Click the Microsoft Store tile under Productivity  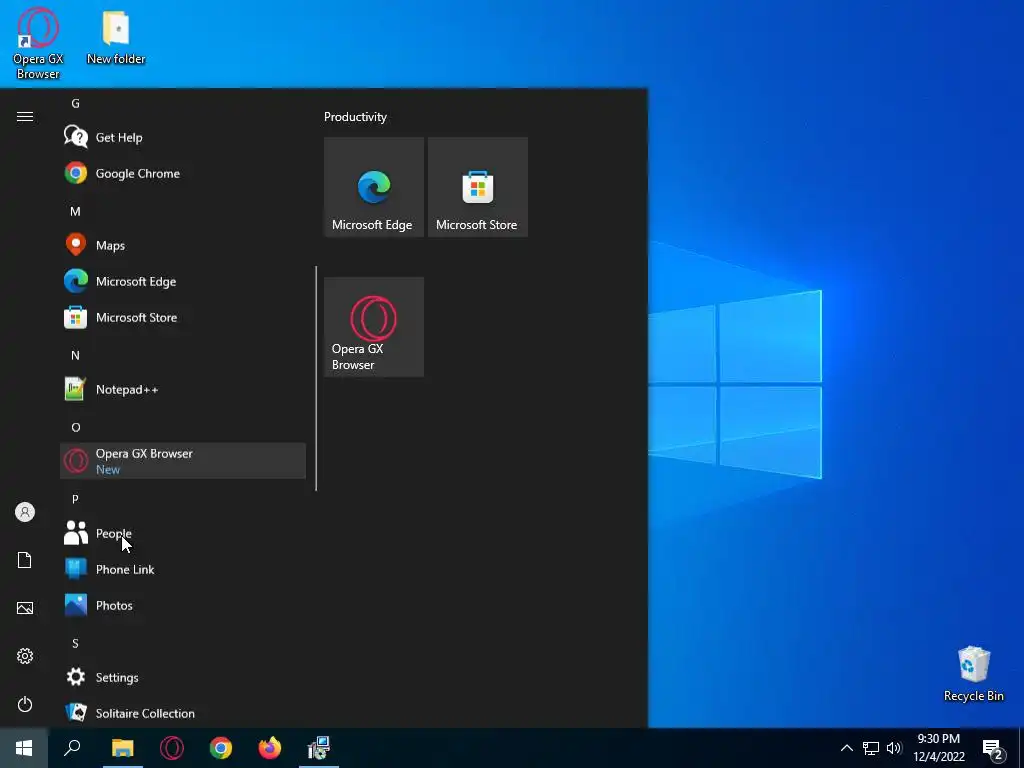477,187
